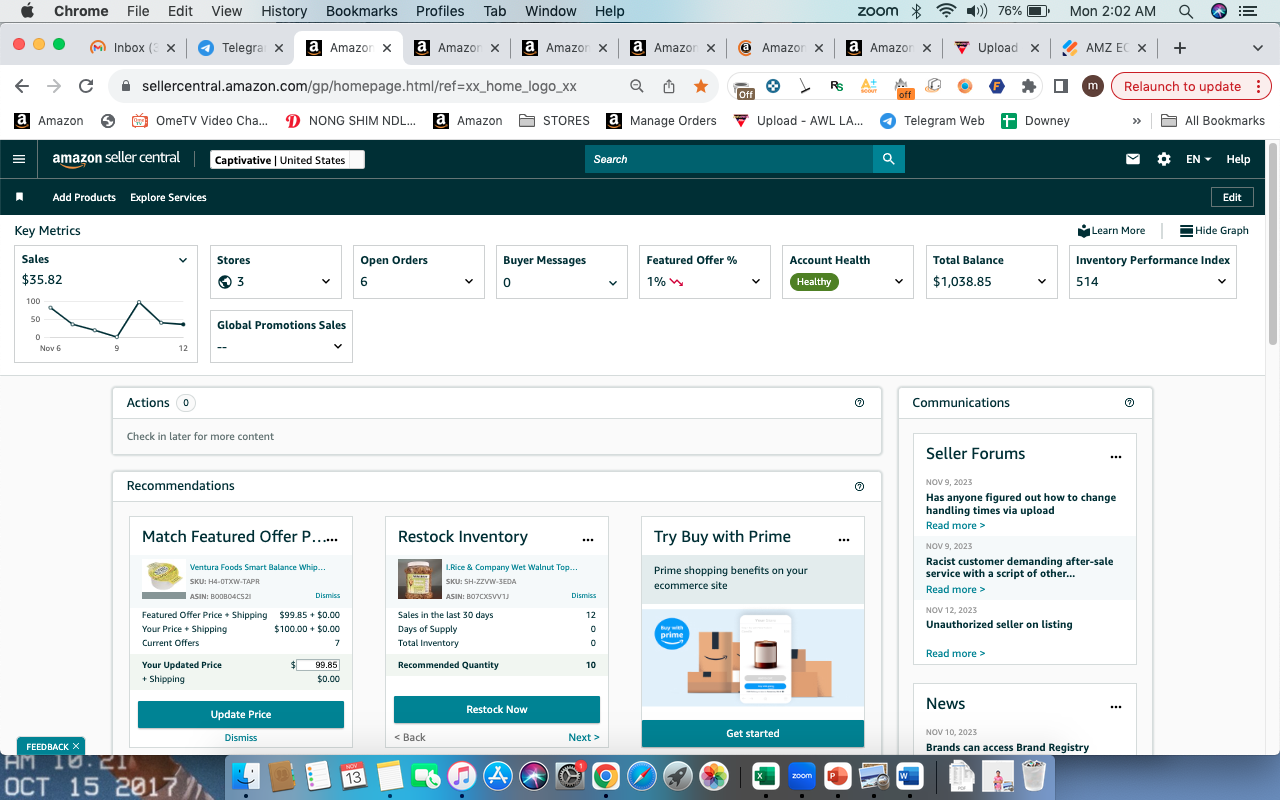The width and height of the screenshot is (1280, 800).
Task: Click Get started for Buy with Prime
Action: (x=753, y=733)
